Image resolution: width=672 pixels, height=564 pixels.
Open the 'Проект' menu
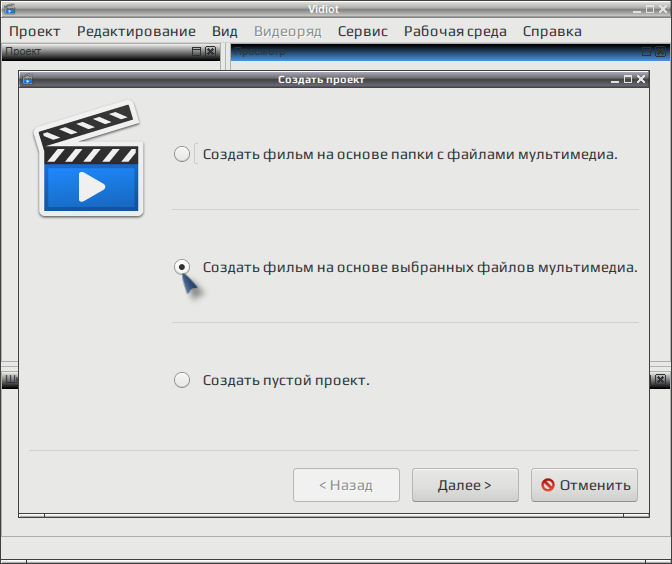point(35,31)
